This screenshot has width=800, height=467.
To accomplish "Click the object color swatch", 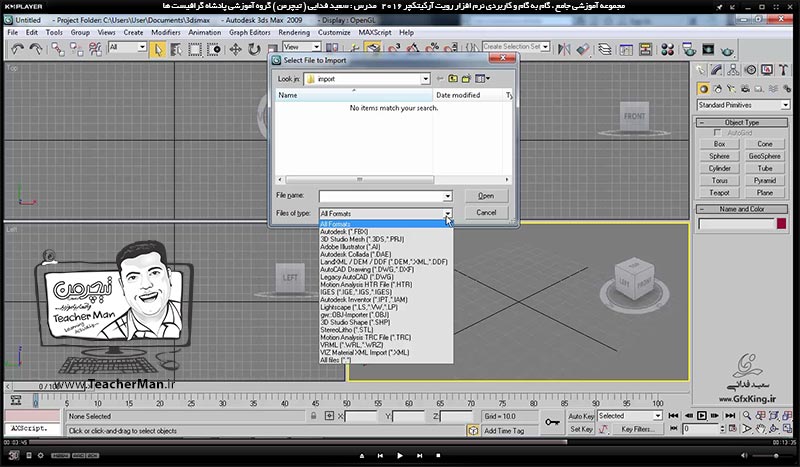I will [x=781, y=224].
